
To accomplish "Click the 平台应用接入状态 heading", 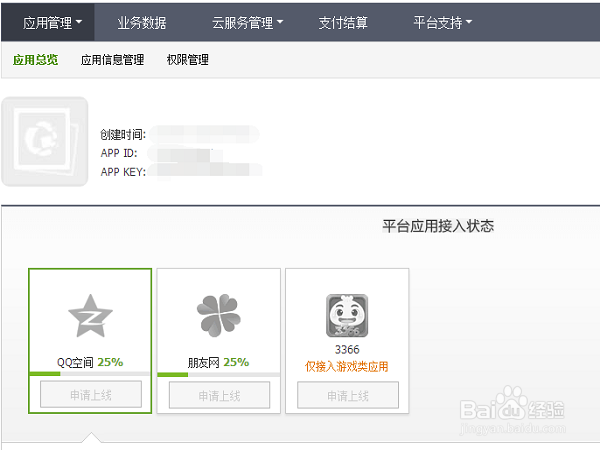I will pos(438,226).
